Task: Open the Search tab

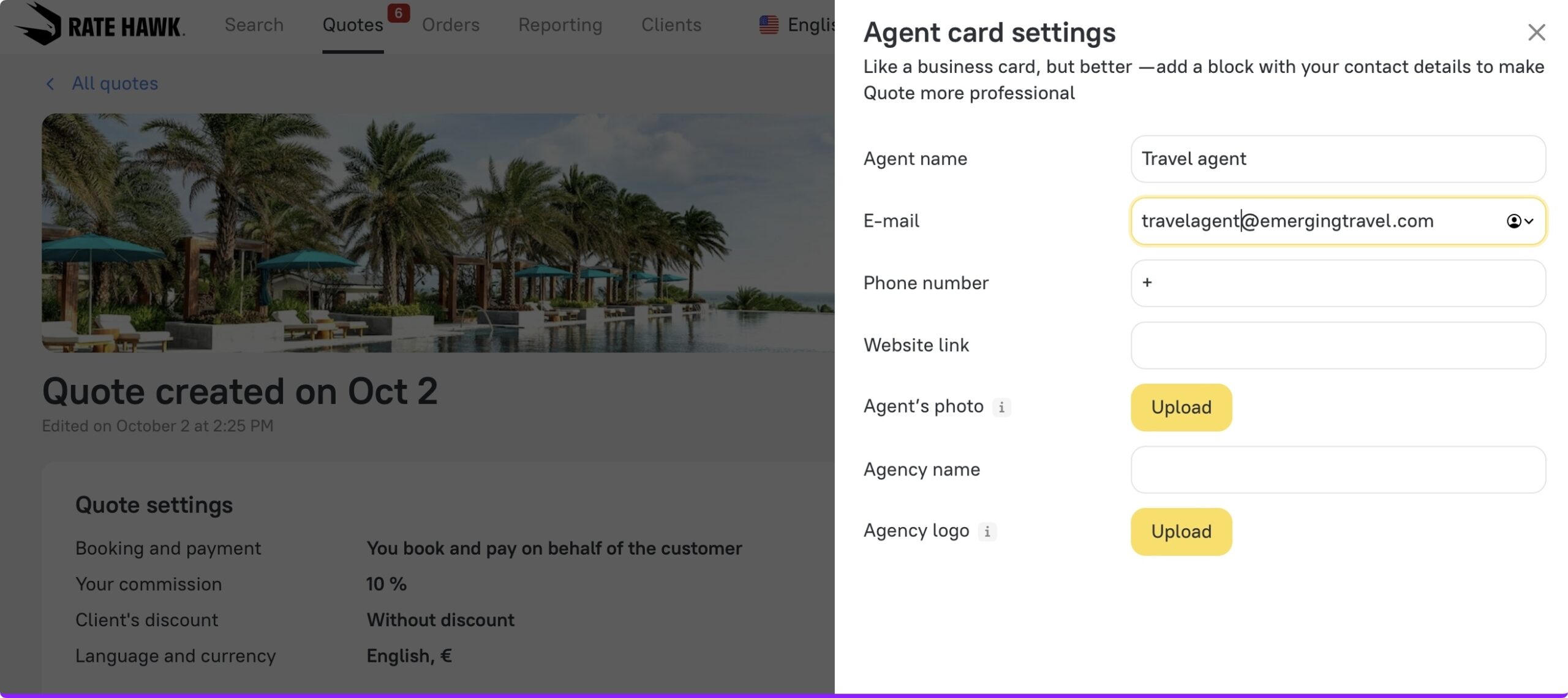Action: [254, 25]
